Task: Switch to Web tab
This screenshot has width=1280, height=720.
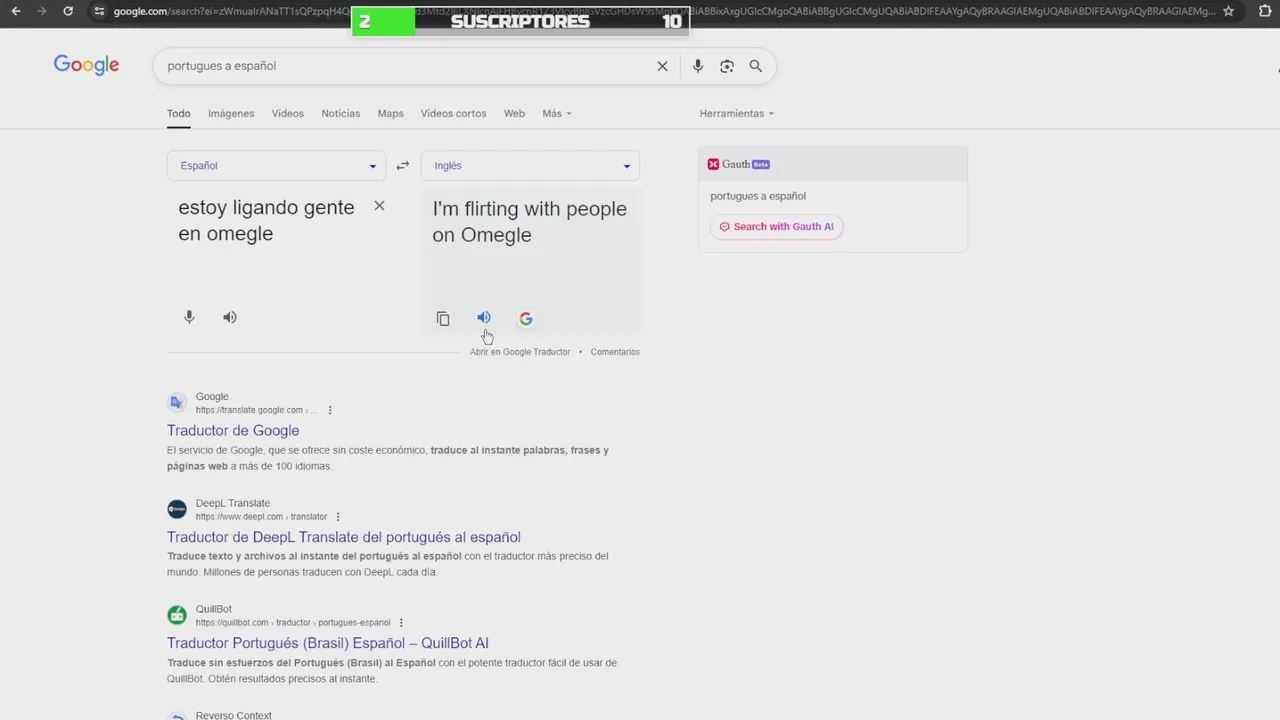Action: point(514,114)
